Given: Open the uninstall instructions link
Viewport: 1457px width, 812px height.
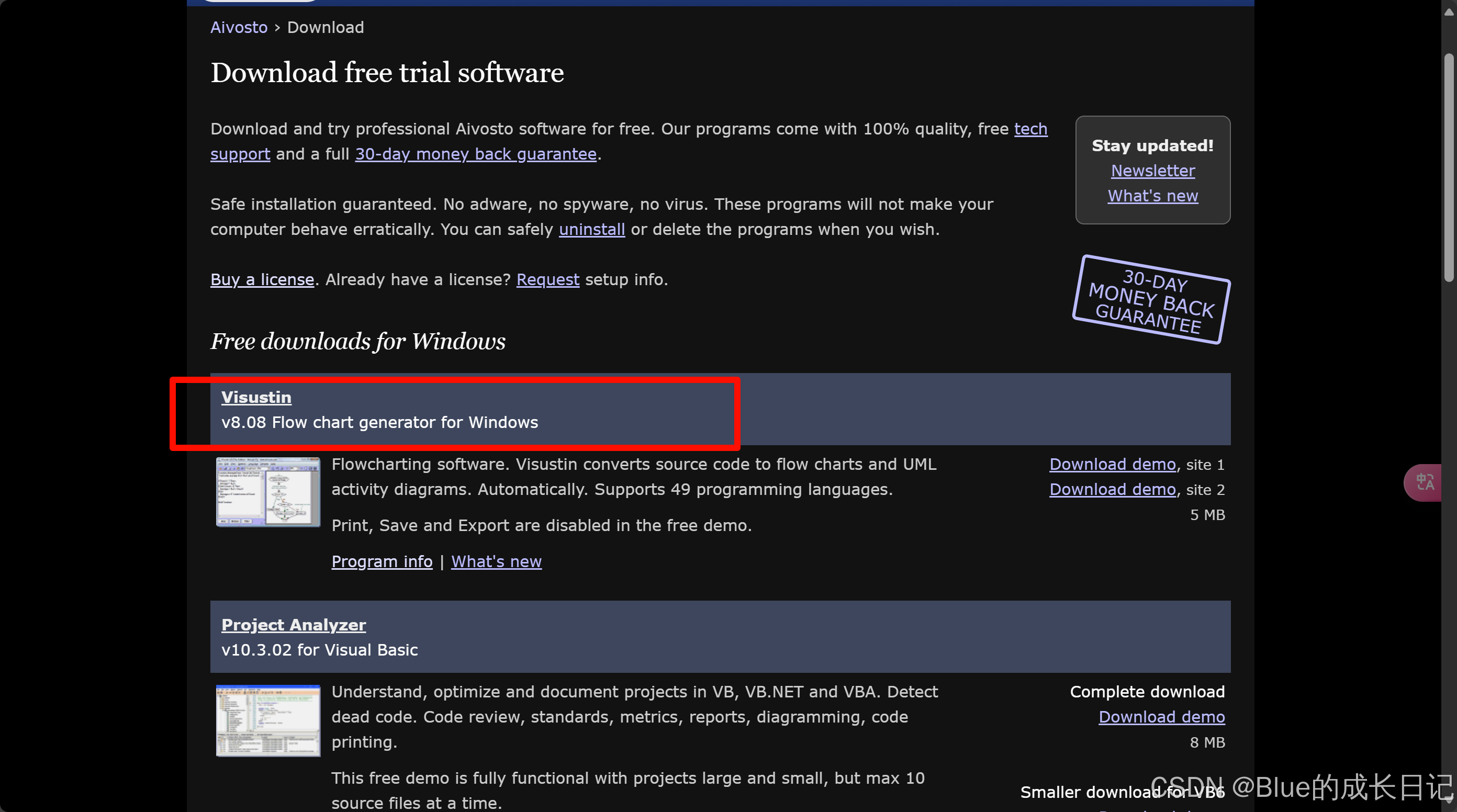Looking at the screenshot, I should 591,229.
